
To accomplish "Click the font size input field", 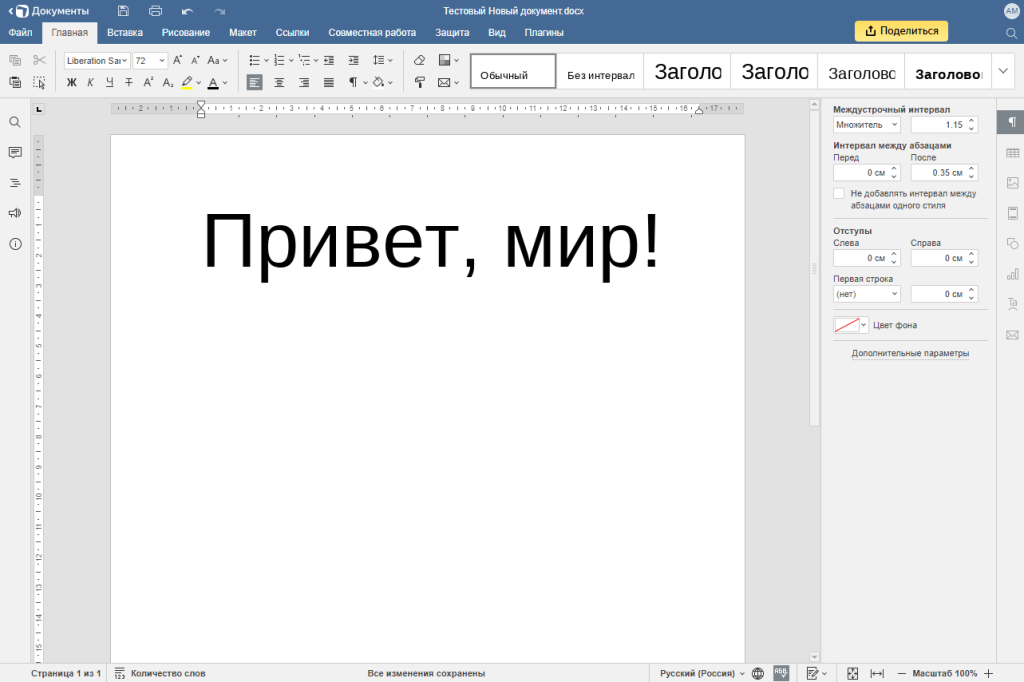I will 145,60.
